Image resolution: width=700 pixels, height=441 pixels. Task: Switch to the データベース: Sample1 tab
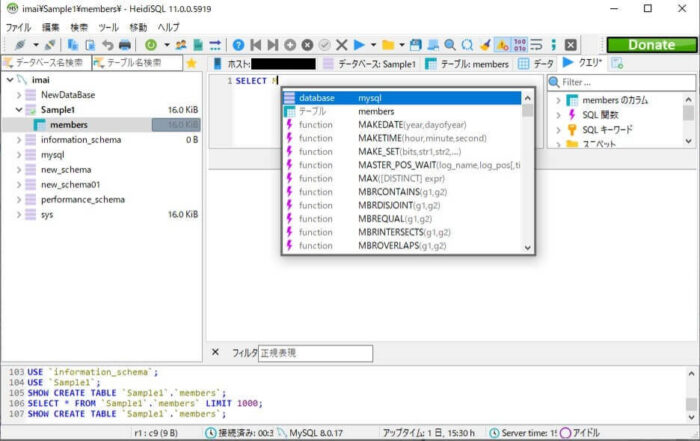(370, 64)
